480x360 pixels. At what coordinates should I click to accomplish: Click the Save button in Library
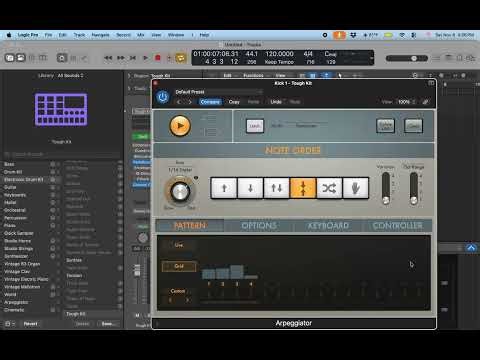pos(107,324)
